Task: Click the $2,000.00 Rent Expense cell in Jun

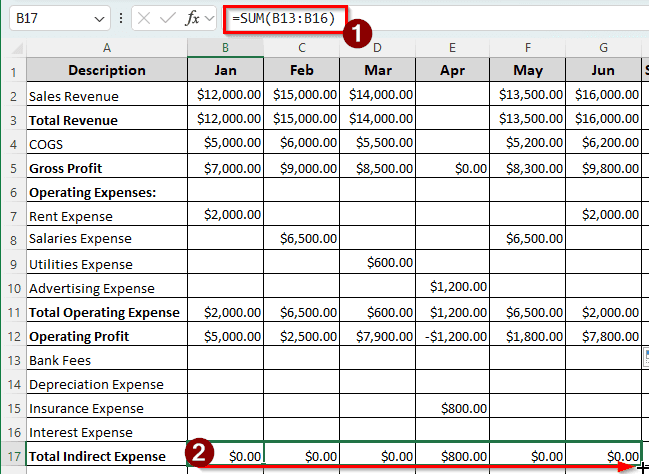Action: point(603,214)
